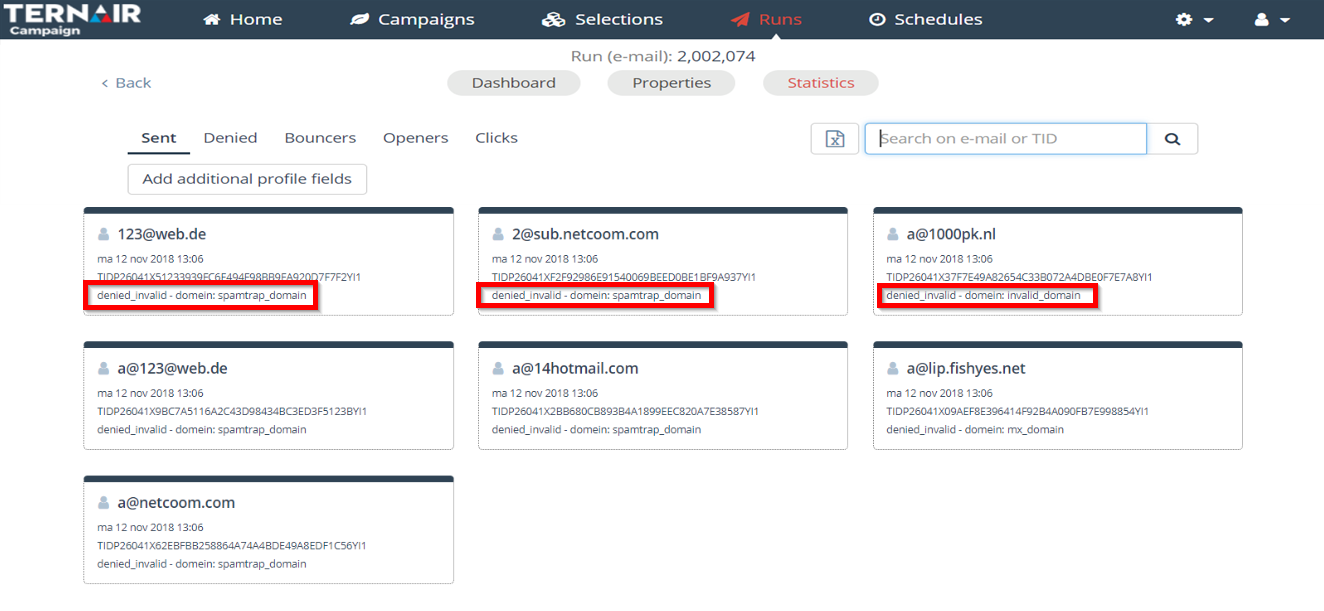This screenshot has width=1324, height=611.
Task: Open the a@123@web.de recipient card
Action: click(x=268, y=395)
